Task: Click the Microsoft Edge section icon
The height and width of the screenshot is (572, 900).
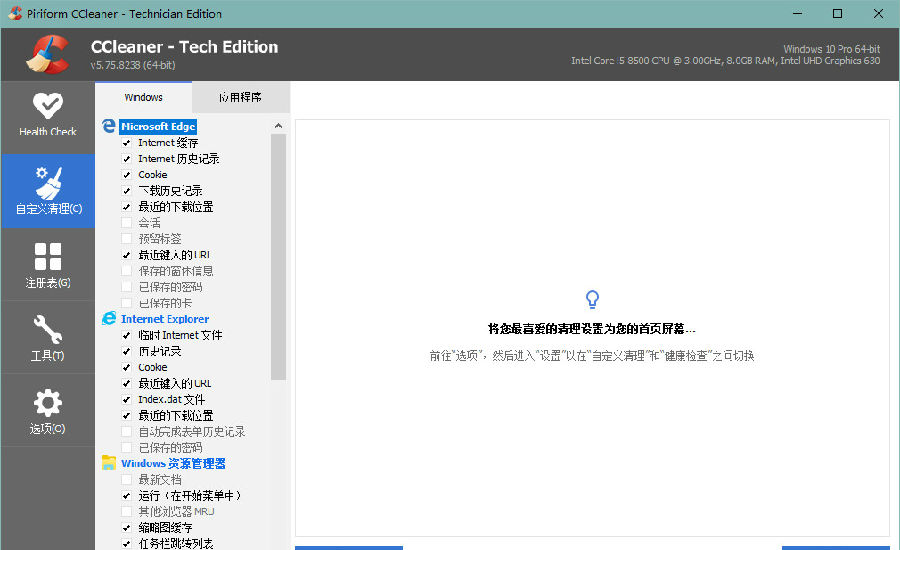Action: click(x=108, y=126)
